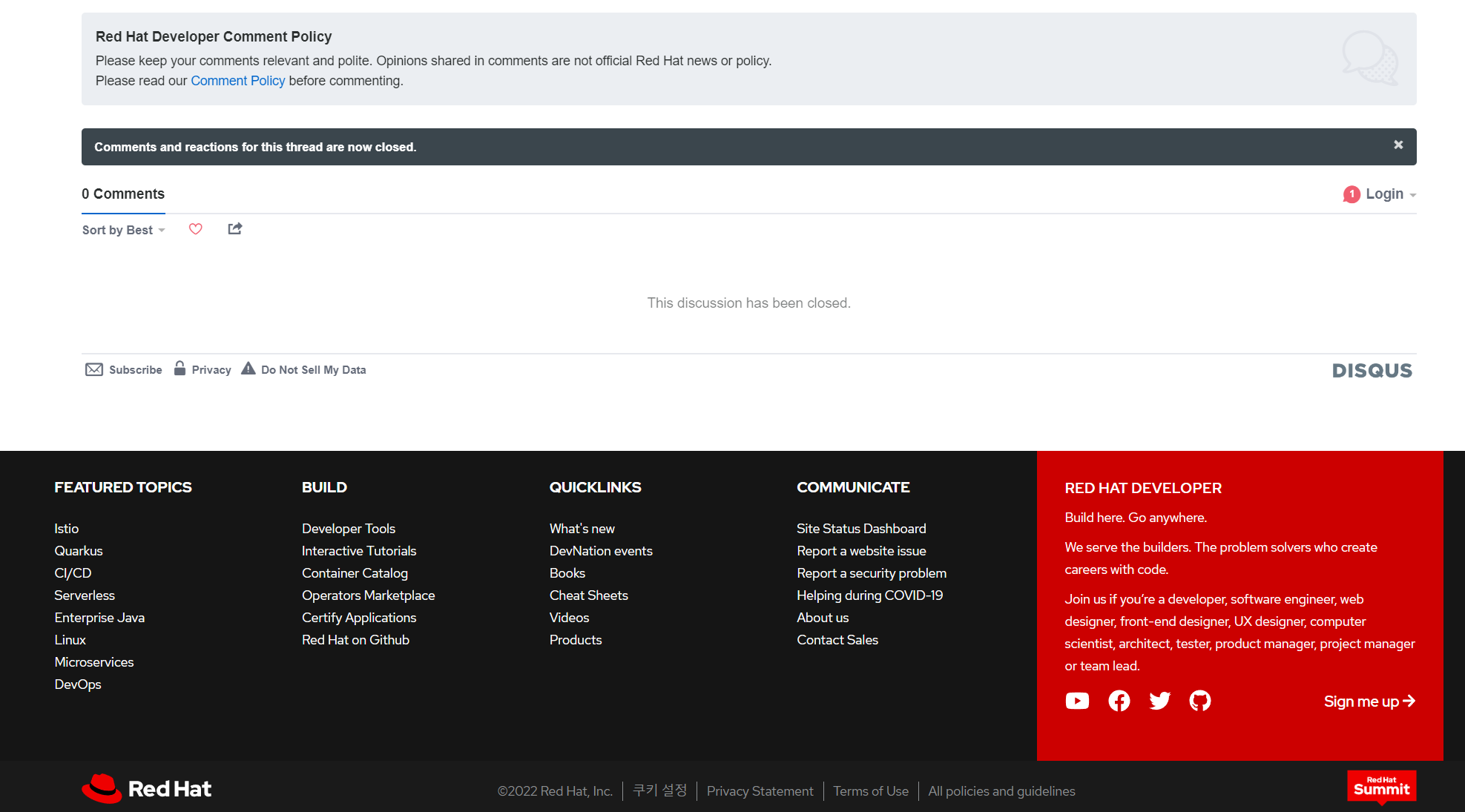Dismiss the comments closed banner
This screenshot has width=1465, height=812.
(1398, 145)
